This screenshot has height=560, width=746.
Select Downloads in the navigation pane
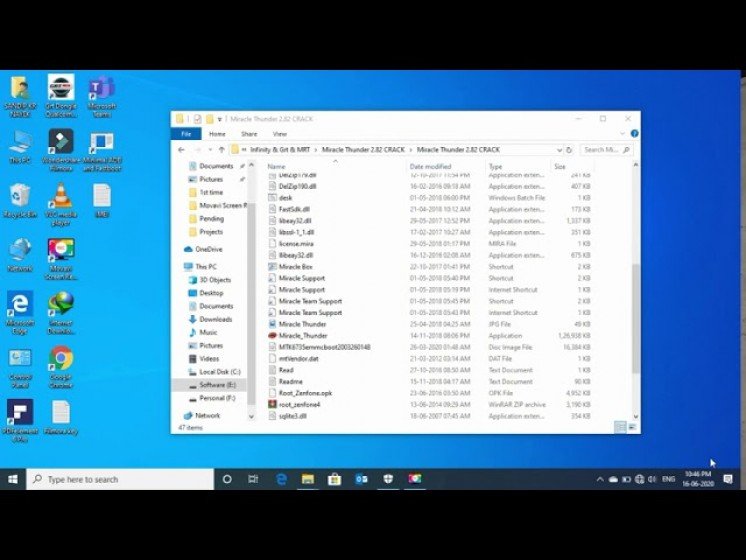[215, 319]
